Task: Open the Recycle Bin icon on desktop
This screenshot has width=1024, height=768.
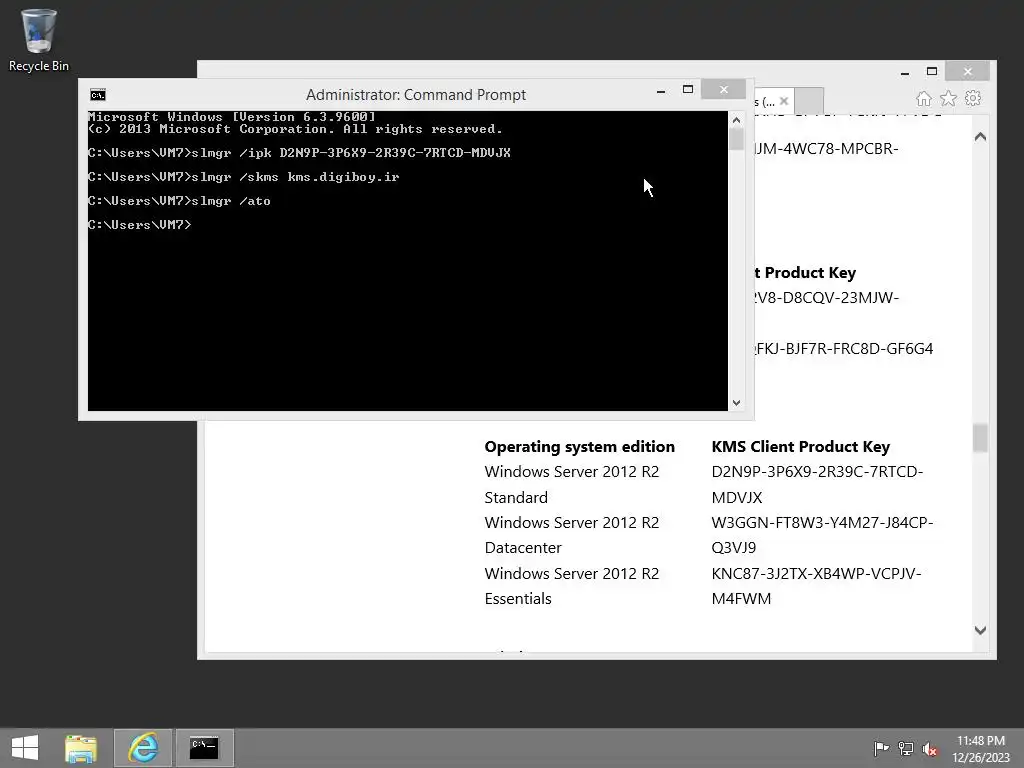Action: 38,40
